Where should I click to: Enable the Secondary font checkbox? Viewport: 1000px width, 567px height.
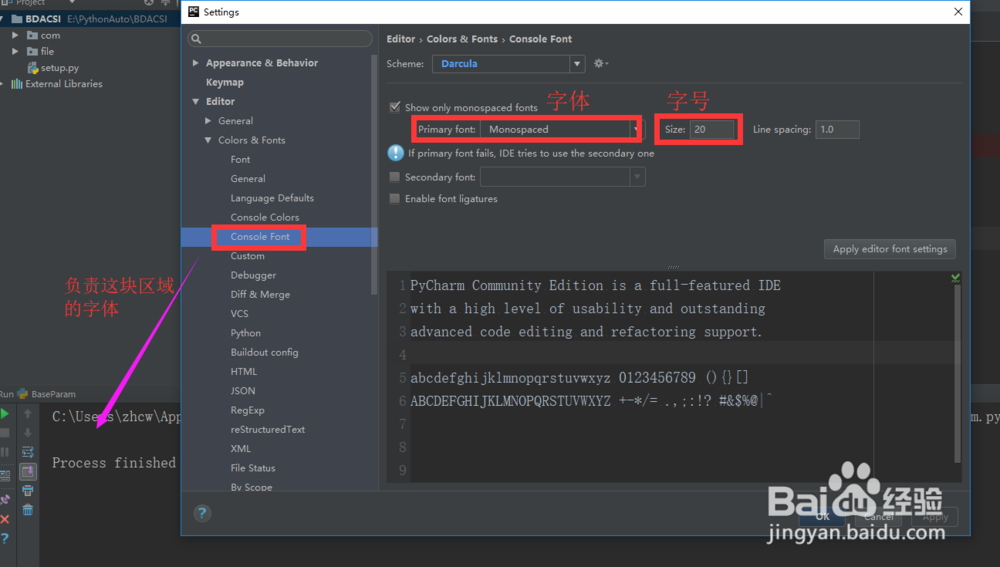[395, 177]
